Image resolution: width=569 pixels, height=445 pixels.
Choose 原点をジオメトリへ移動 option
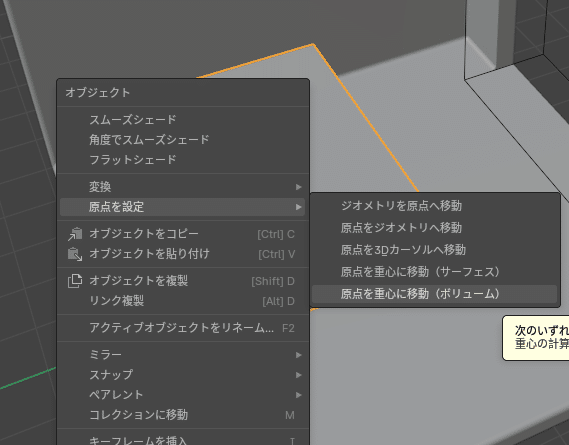(x=435, y=228)
